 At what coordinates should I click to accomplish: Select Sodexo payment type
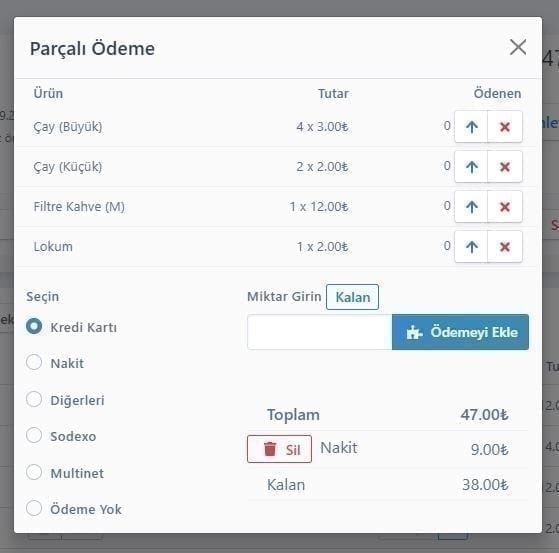tap(34, 435)
